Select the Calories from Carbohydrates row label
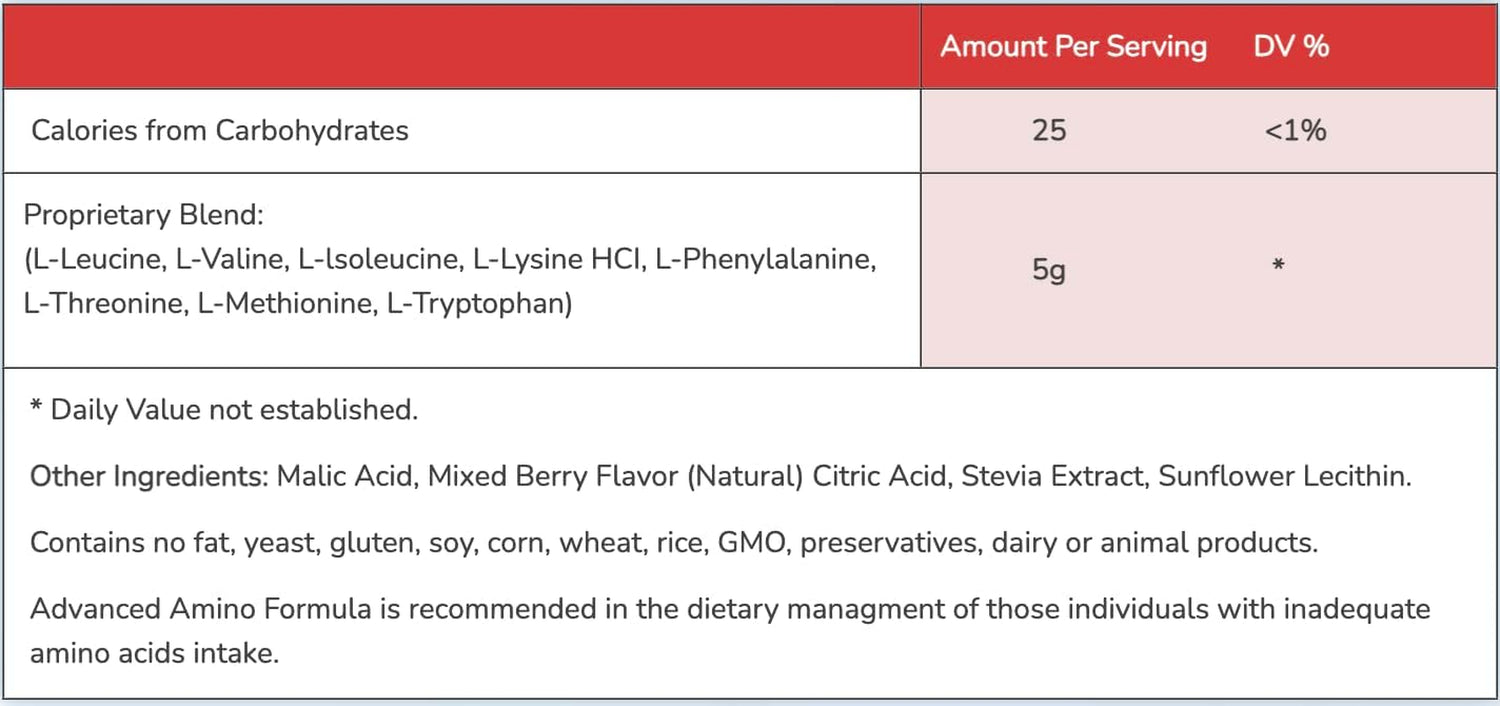Image resolution: width=1500 pixels, height=706 pixels. coord(220,131)
